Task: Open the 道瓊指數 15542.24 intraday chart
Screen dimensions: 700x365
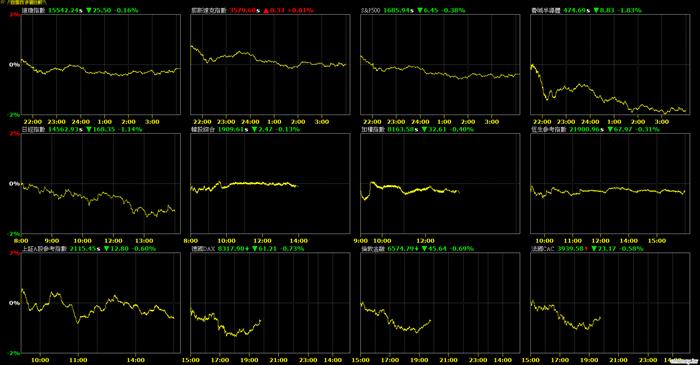Action: pos(101,65)
